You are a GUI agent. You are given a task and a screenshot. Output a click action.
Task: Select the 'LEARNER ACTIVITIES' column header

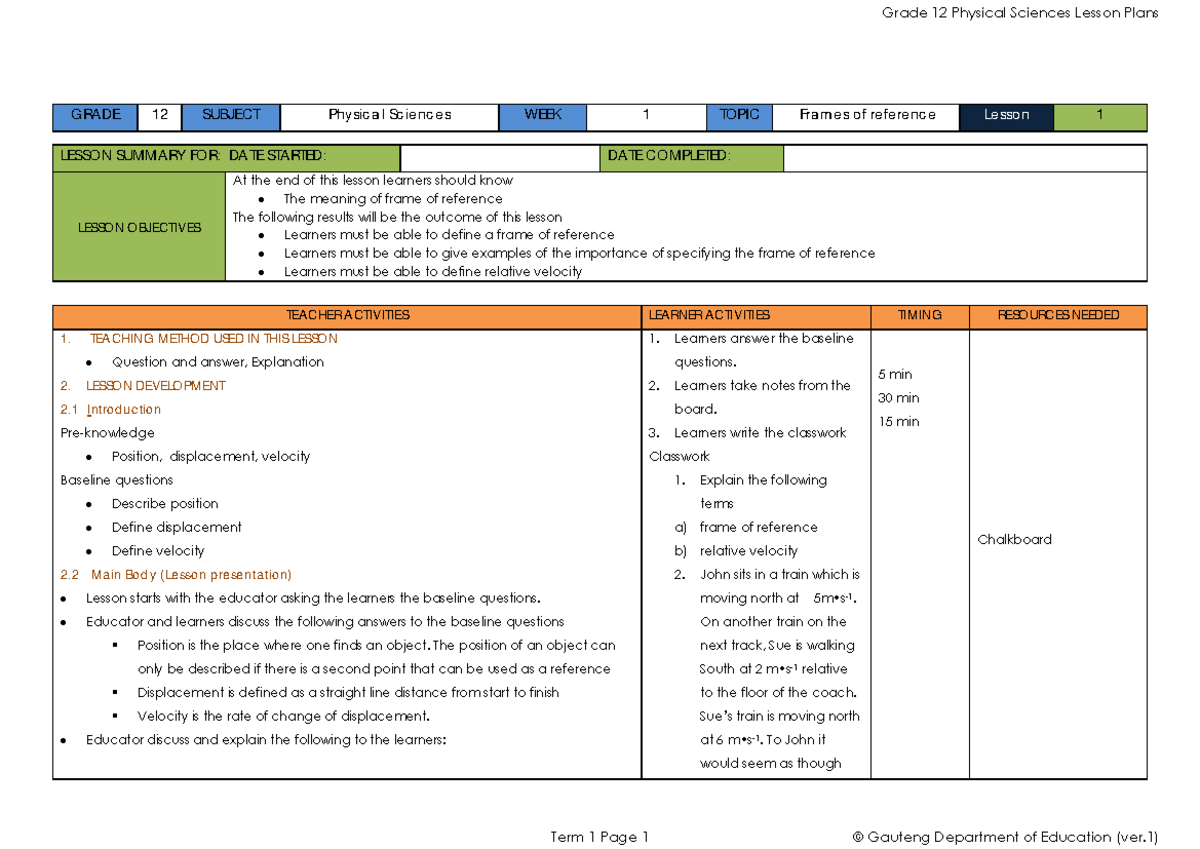[757, 316]
